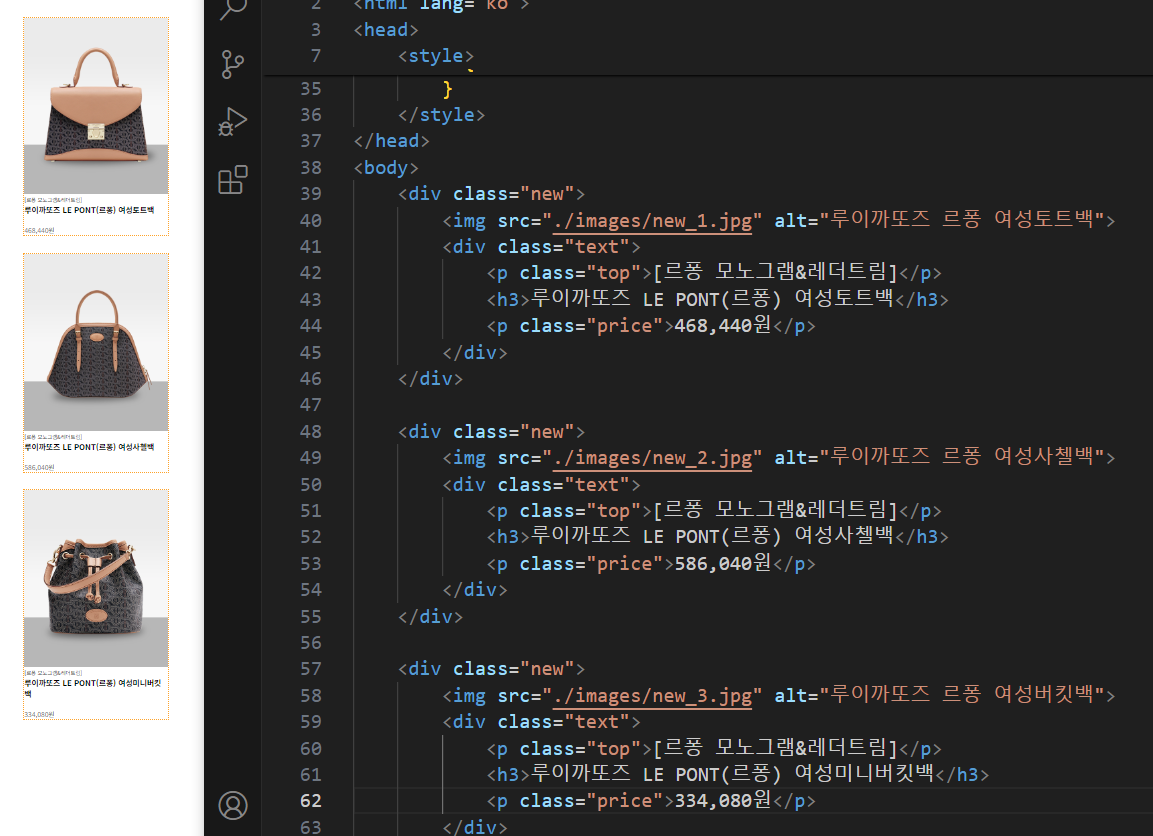
Task: Click the </style> tag on line 36
Action: (x=441, y=115)
